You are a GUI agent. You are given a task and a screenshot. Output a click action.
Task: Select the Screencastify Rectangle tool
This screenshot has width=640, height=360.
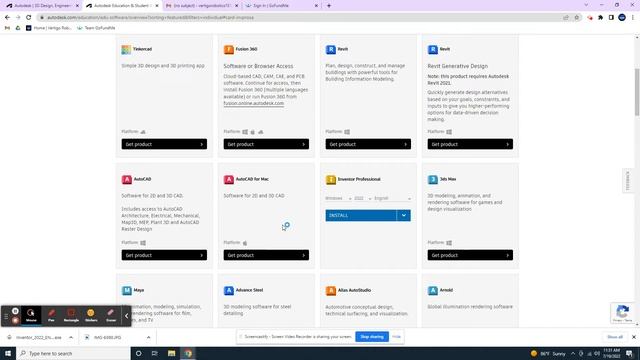click(x=71, y=316)
